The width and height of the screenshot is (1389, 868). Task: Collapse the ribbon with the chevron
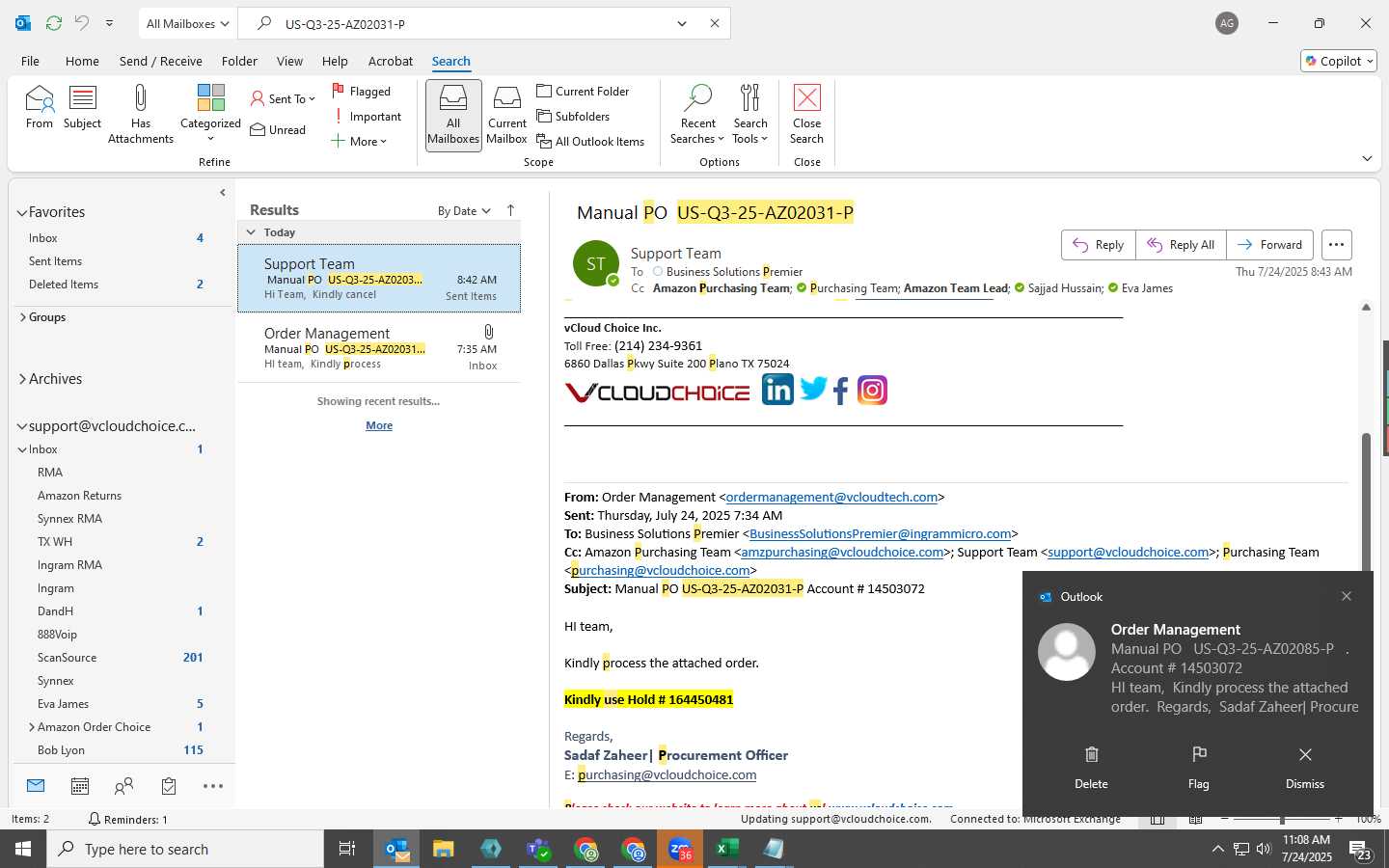point(1367,158)
